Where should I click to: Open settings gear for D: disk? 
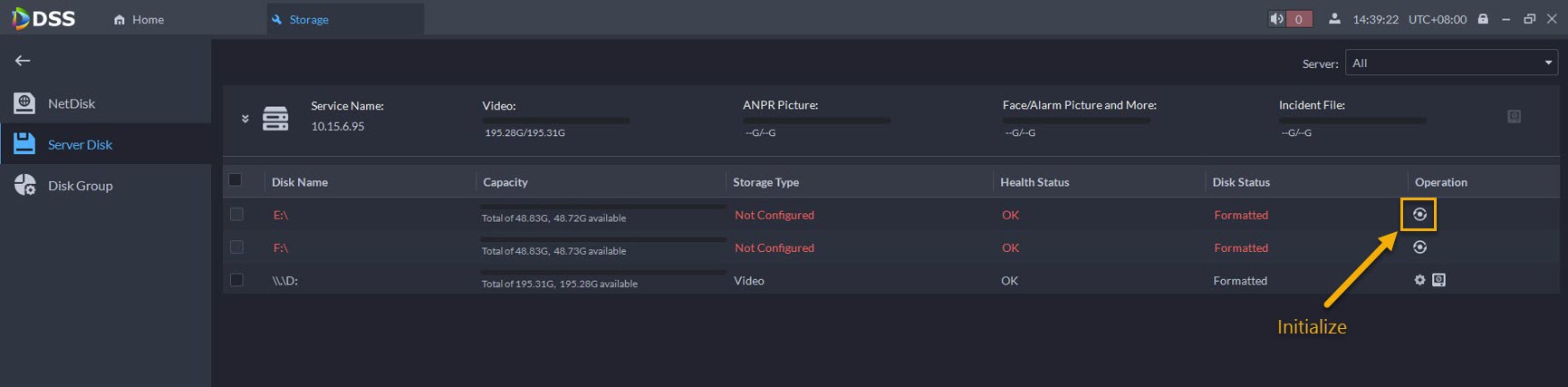(1419, 280)
